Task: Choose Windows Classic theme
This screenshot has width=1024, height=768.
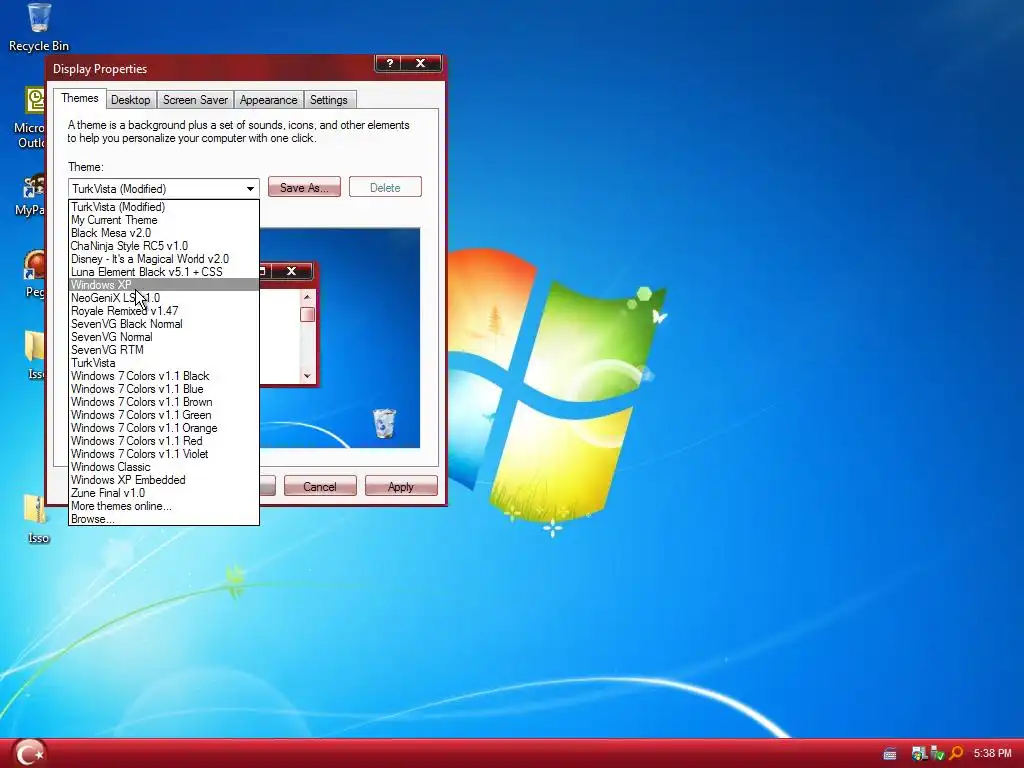Action: [164, 467]
